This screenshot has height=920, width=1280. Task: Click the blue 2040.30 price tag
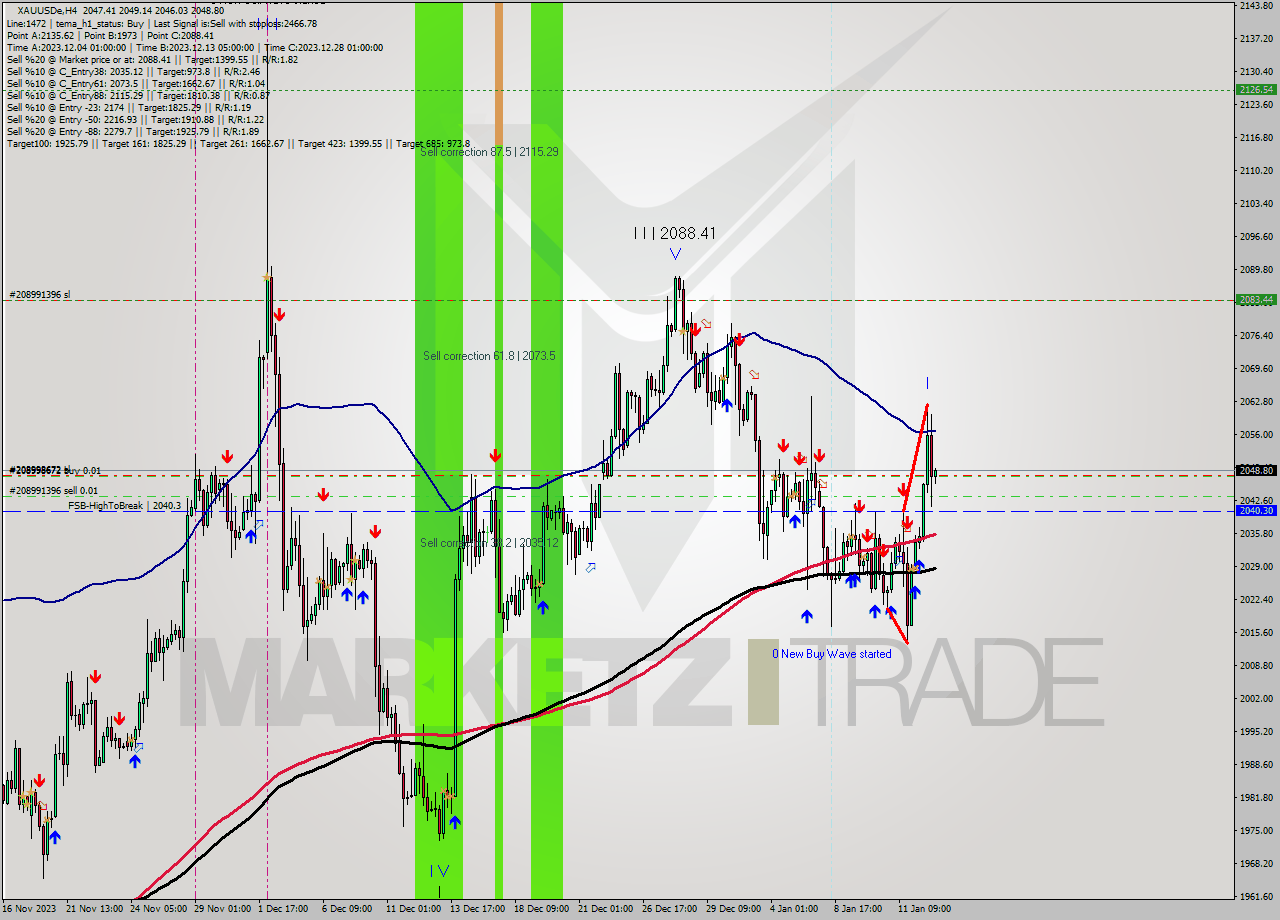pos(1256,510)
